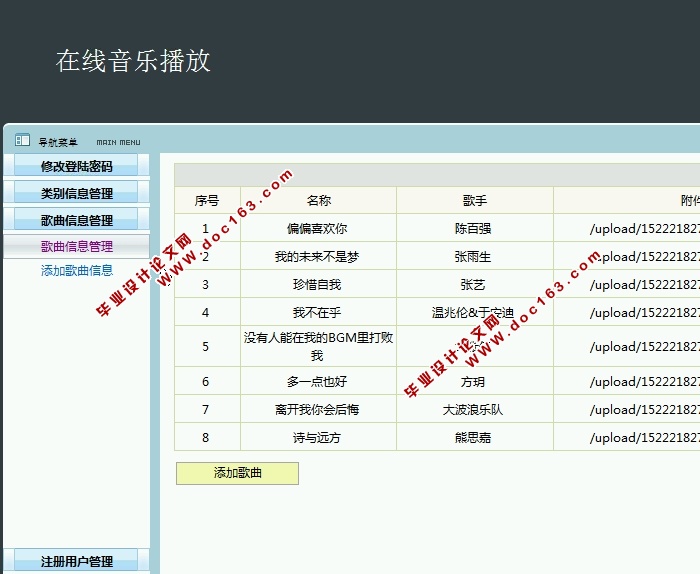Expand the 修改登陆密码 menu section
700x574 pixels.
pos(76,166)
